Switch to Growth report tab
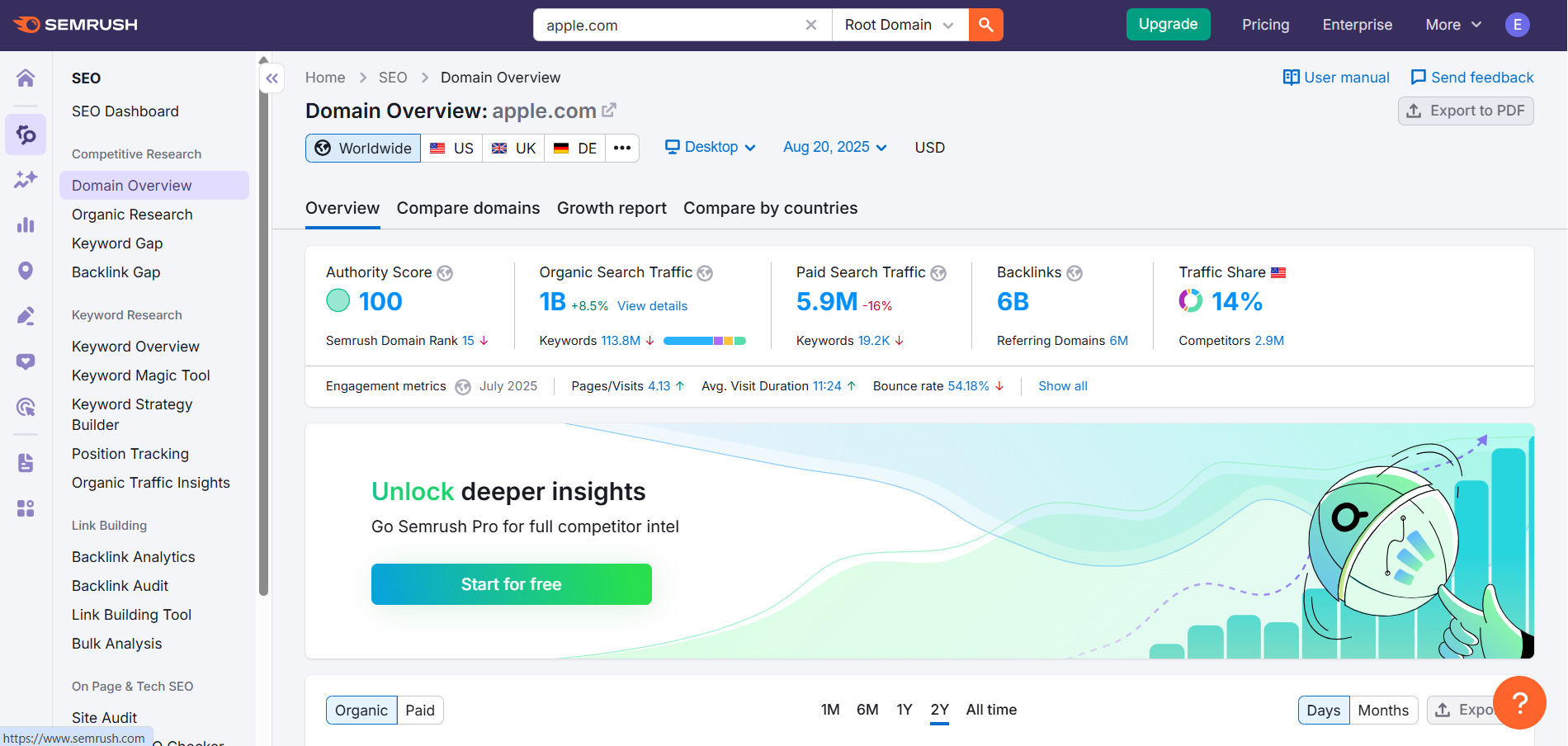The image size is (1568, 746). (x=612, y=209)
